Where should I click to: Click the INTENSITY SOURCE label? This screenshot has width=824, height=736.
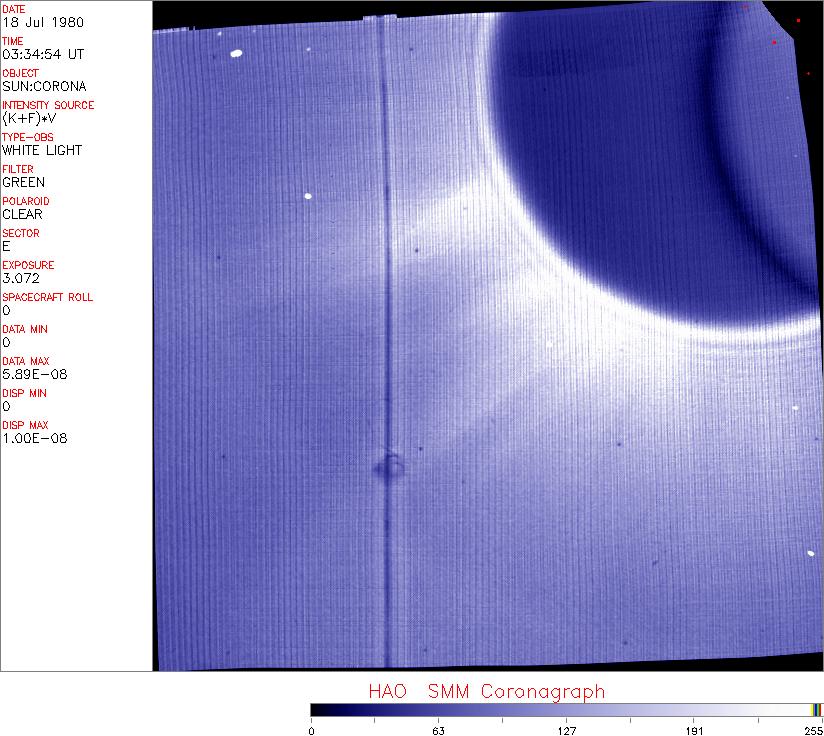(48, 105)
